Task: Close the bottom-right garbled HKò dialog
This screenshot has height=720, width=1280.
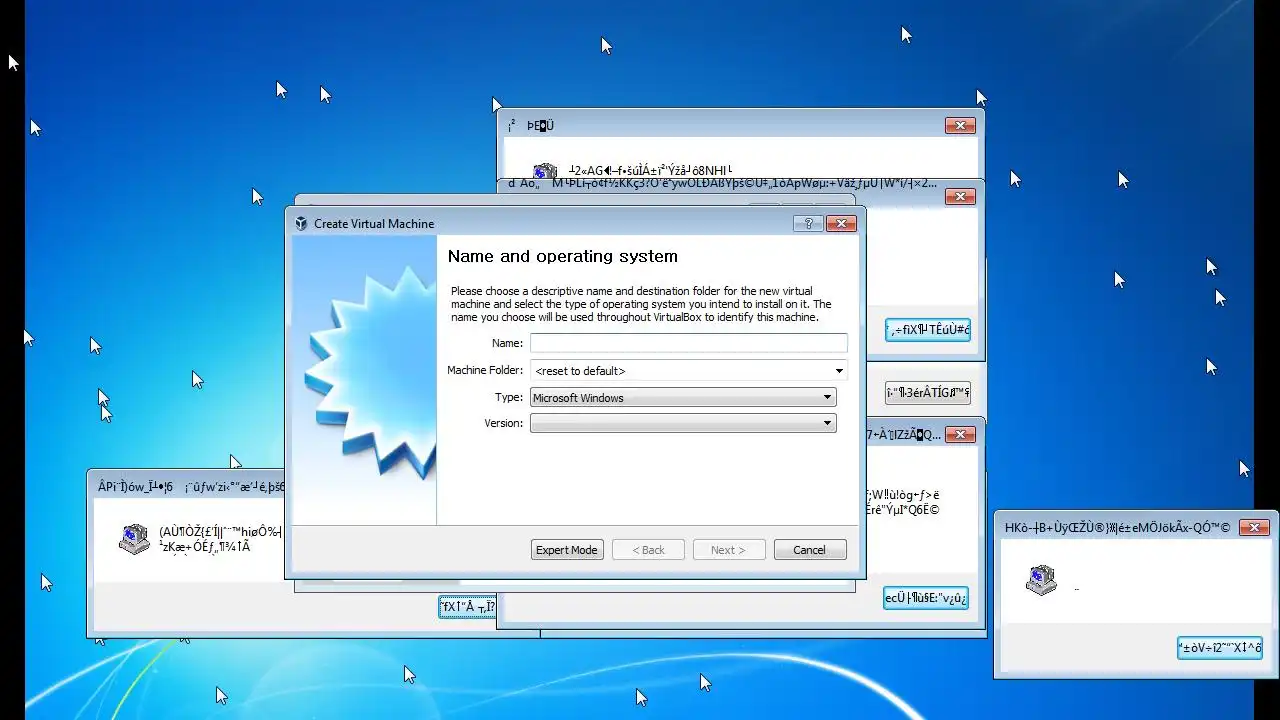Action: pos(1254,527)
